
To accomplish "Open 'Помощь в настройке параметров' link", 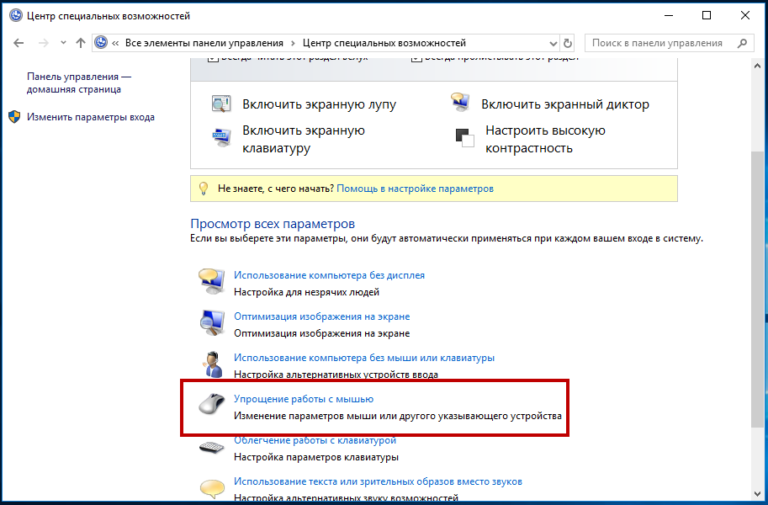I will point(415,189).
